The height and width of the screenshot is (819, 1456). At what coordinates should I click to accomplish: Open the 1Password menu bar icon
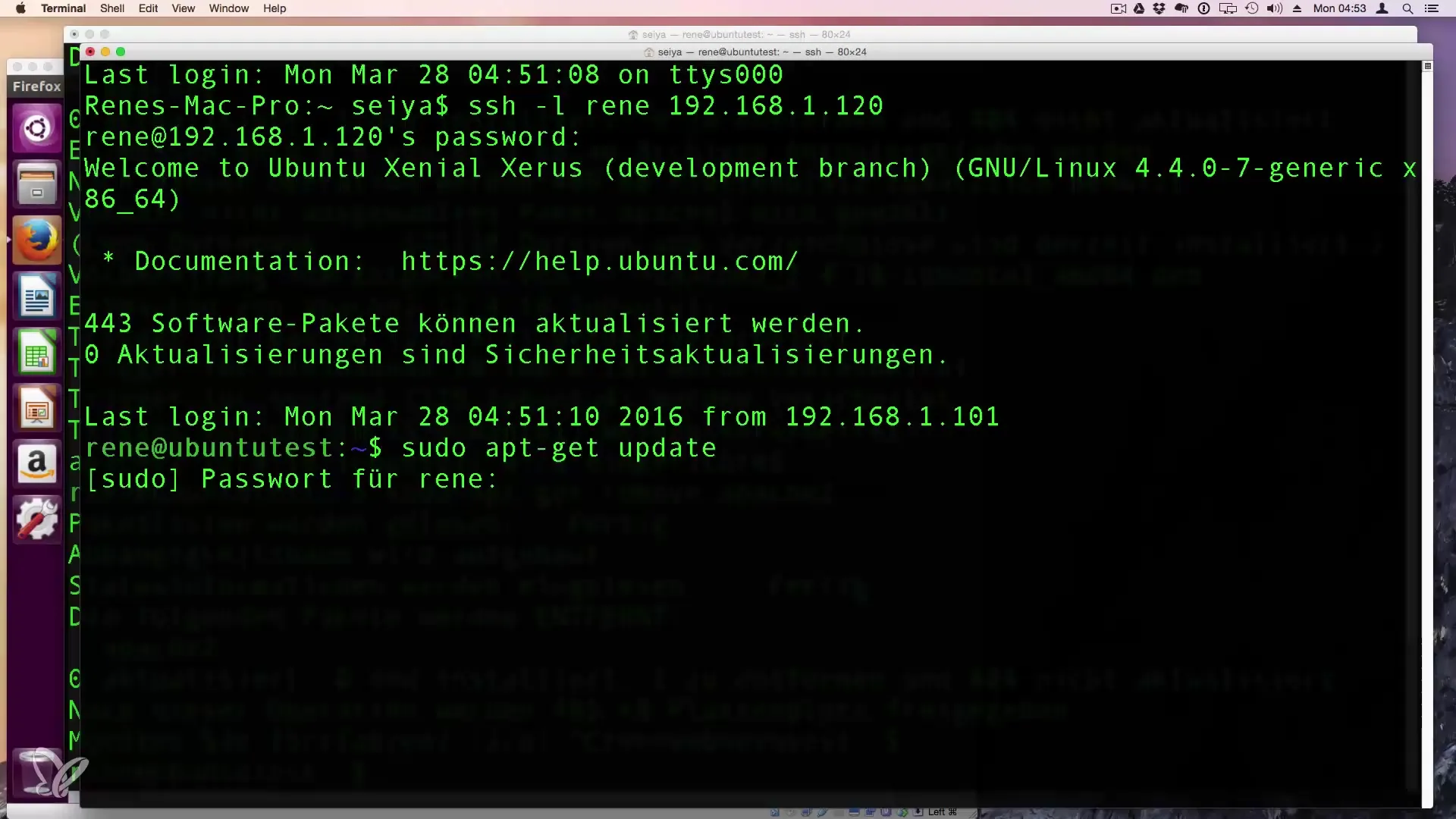(1203, 8)
